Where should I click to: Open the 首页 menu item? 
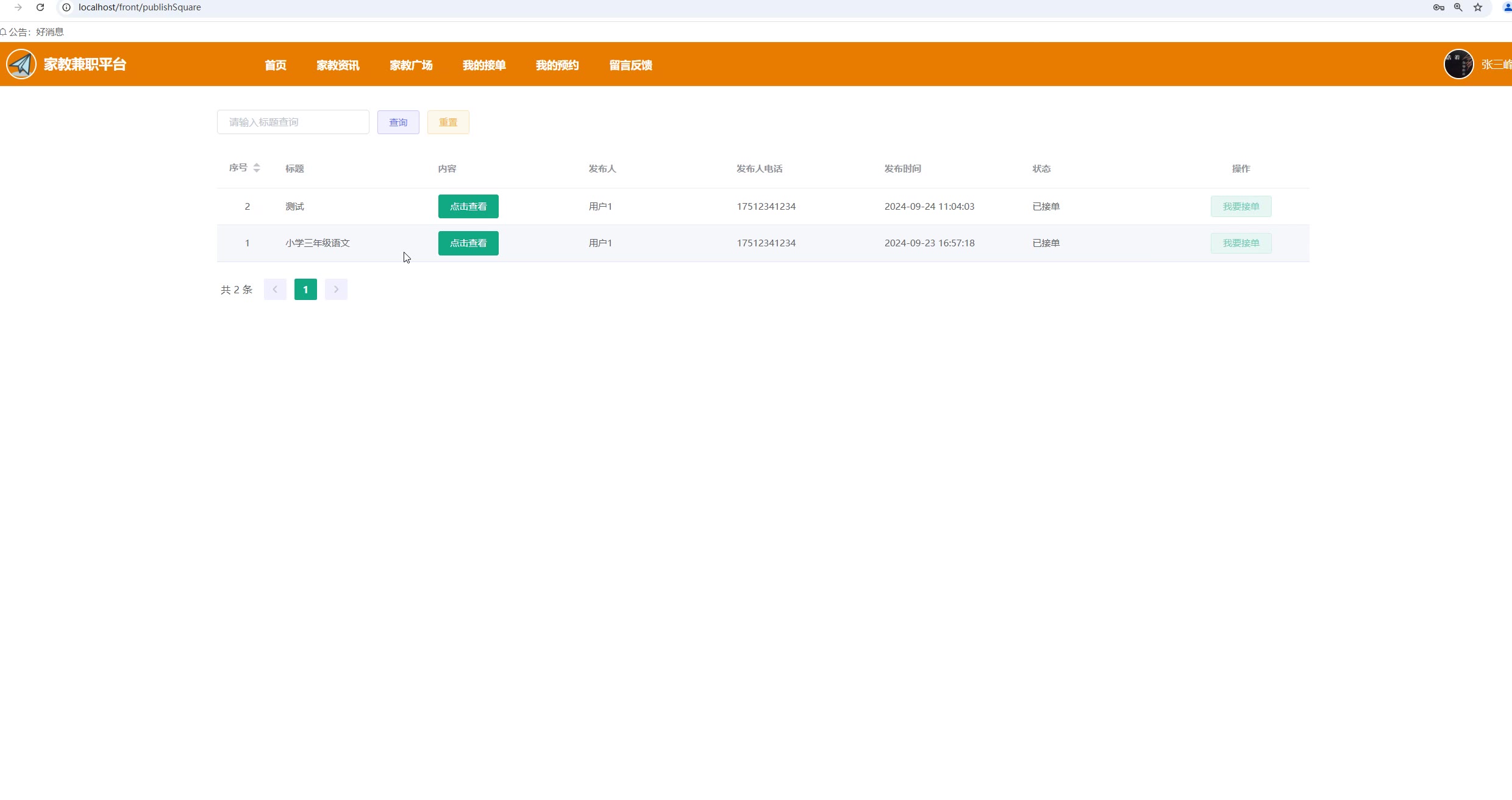point(276,65)
